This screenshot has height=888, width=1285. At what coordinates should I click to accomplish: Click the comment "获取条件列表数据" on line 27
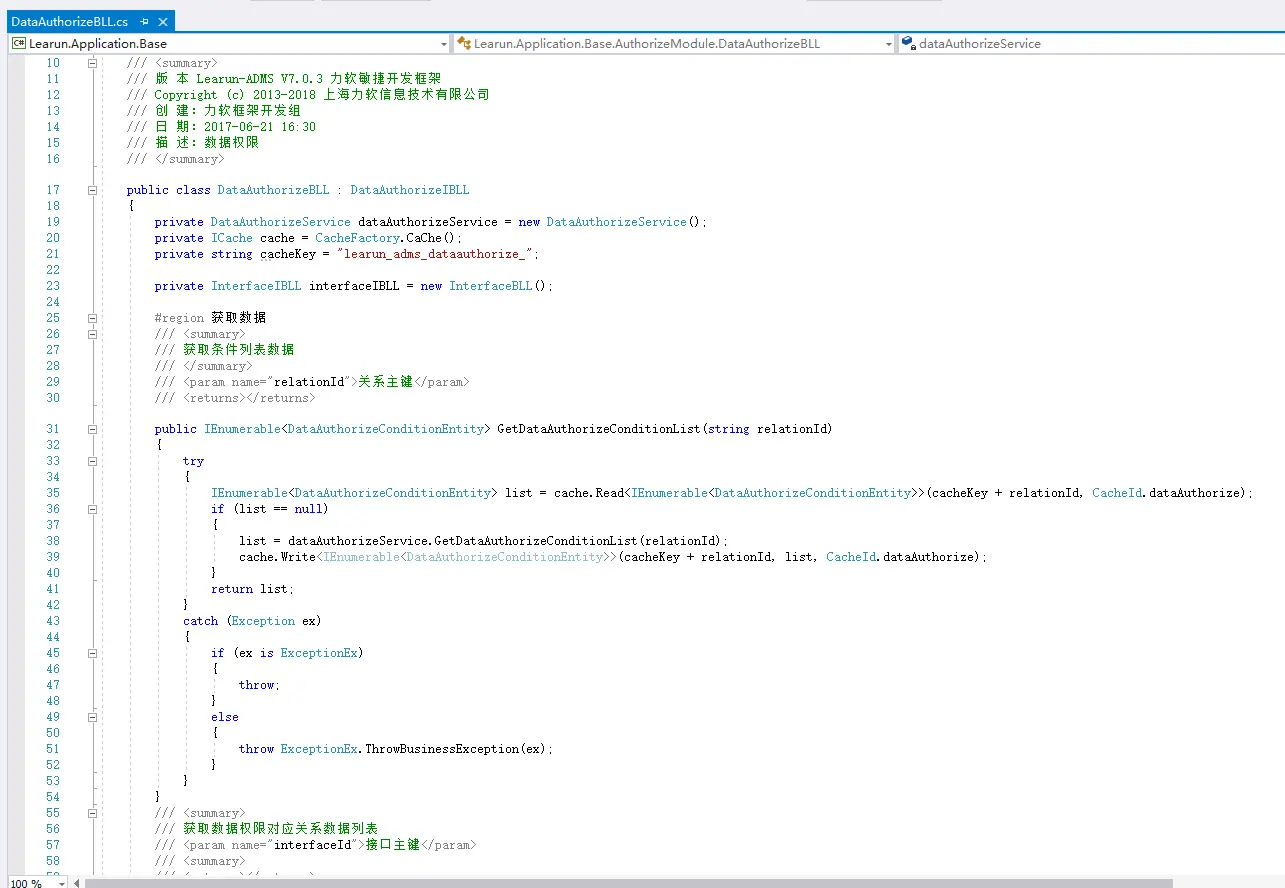click(238, 350)
